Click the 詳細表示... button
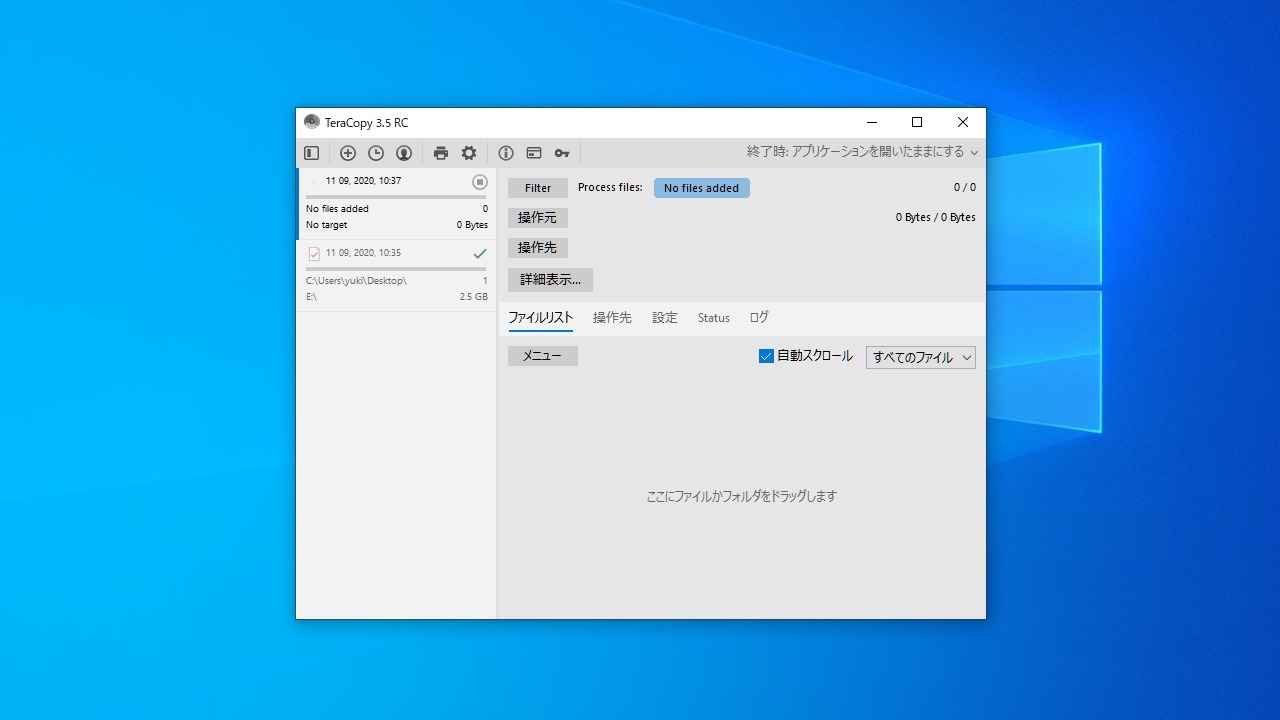Screen dimensions: 1280x720 pyautogui.click(x=550, y=280)
